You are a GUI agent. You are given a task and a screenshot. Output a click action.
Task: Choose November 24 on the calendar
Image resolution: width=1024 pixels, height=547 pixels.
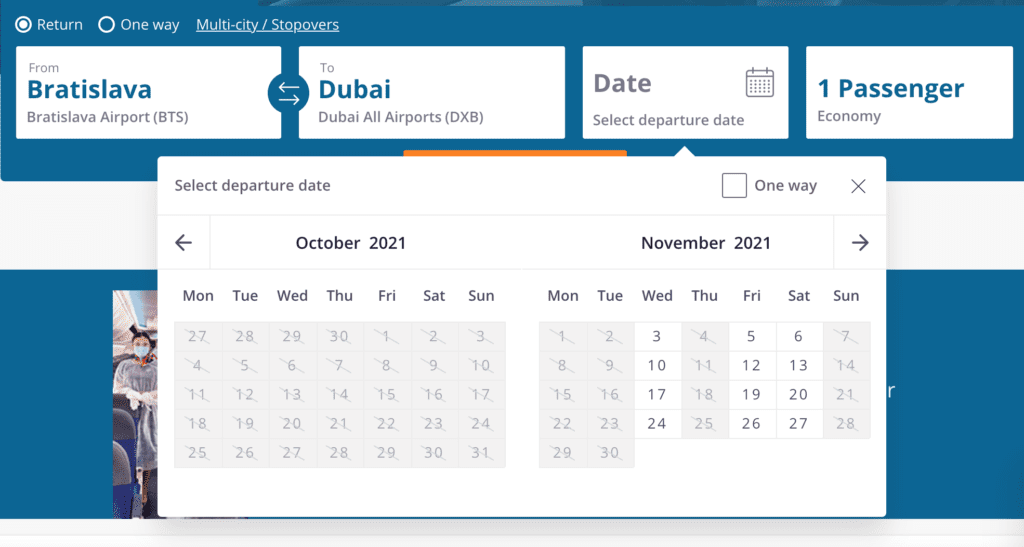click(657, 424)
